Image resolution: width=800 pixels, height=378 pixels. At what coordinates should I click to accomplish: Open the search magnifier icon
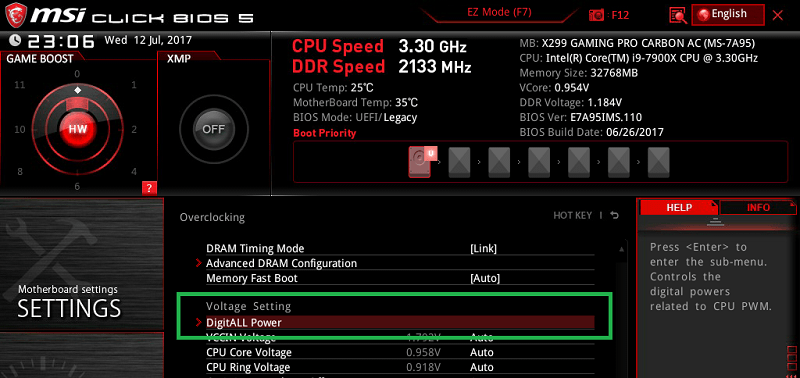678,15
